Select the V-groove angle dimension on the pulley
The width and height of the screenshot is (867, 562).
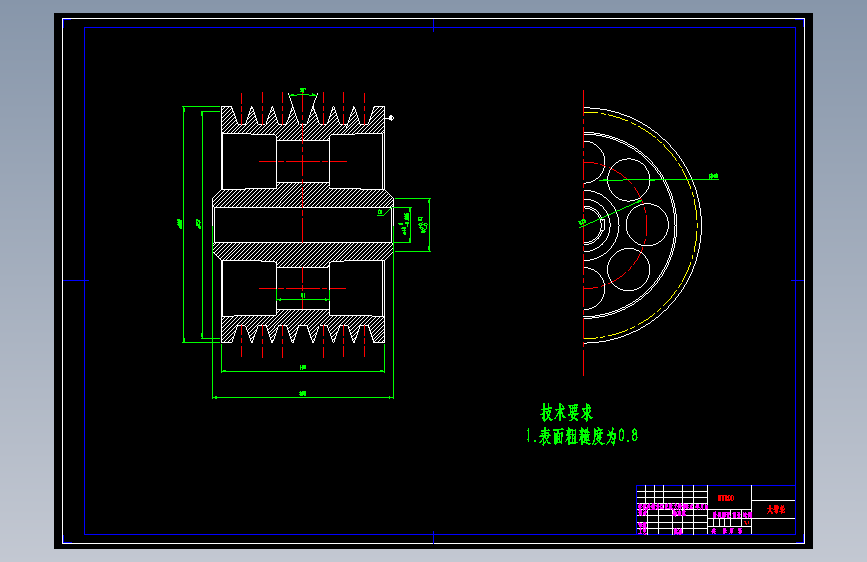[302, 90]
